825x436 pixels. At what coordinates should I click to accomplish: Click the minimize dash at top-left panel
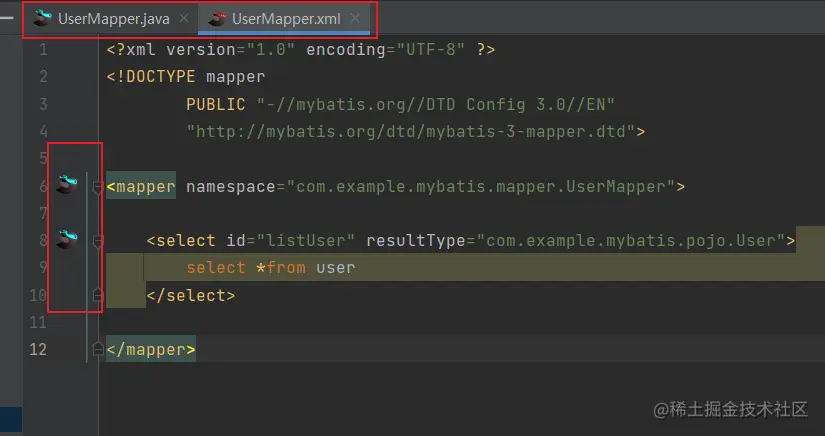[6, 18]
